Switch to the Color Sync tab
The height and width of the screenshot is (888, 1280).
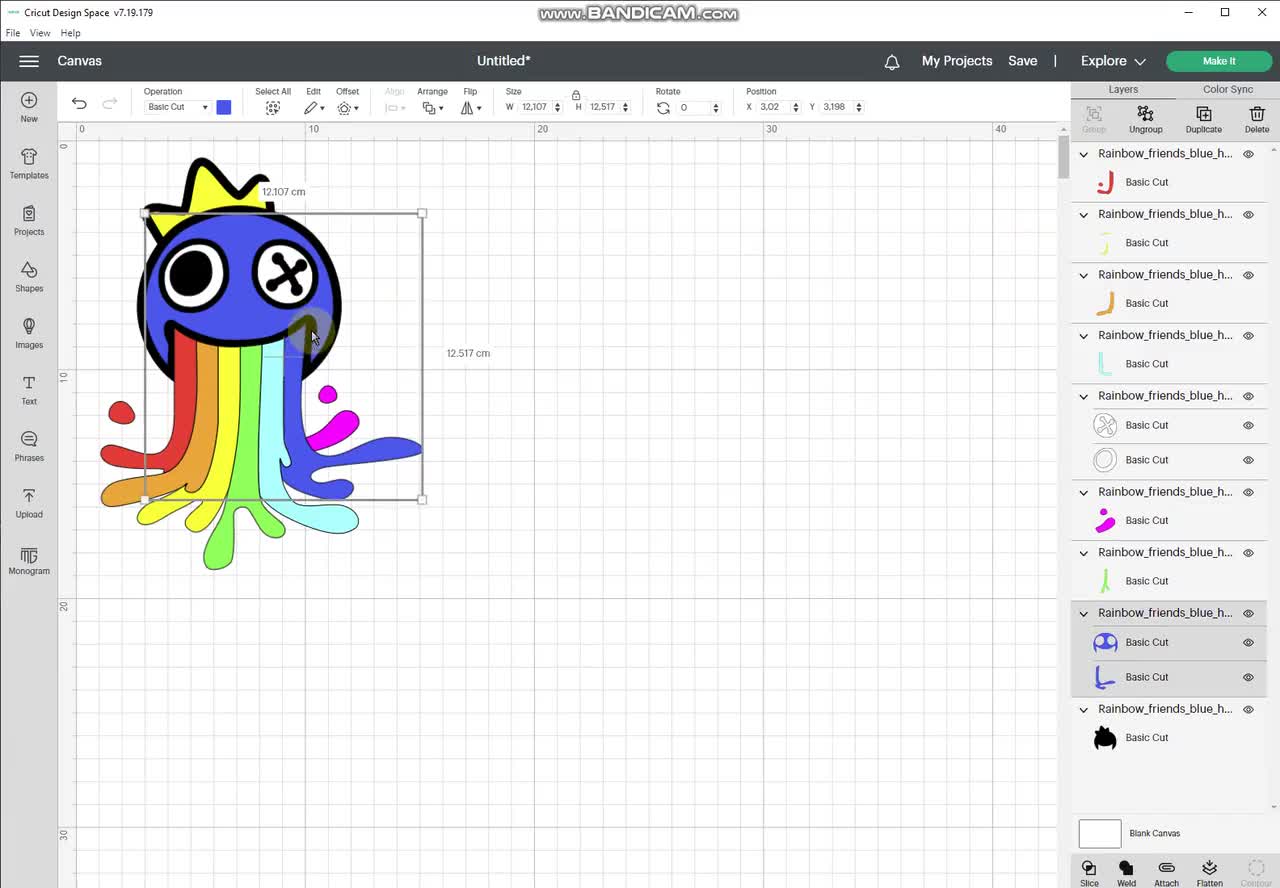(1227, 89)
